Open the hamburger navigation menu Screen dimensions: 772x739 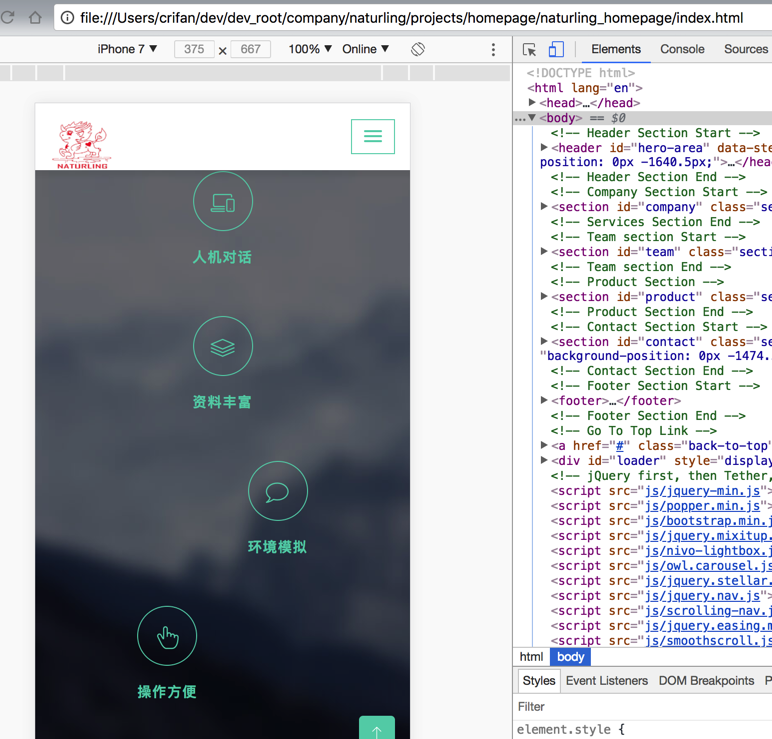point(373,136)
